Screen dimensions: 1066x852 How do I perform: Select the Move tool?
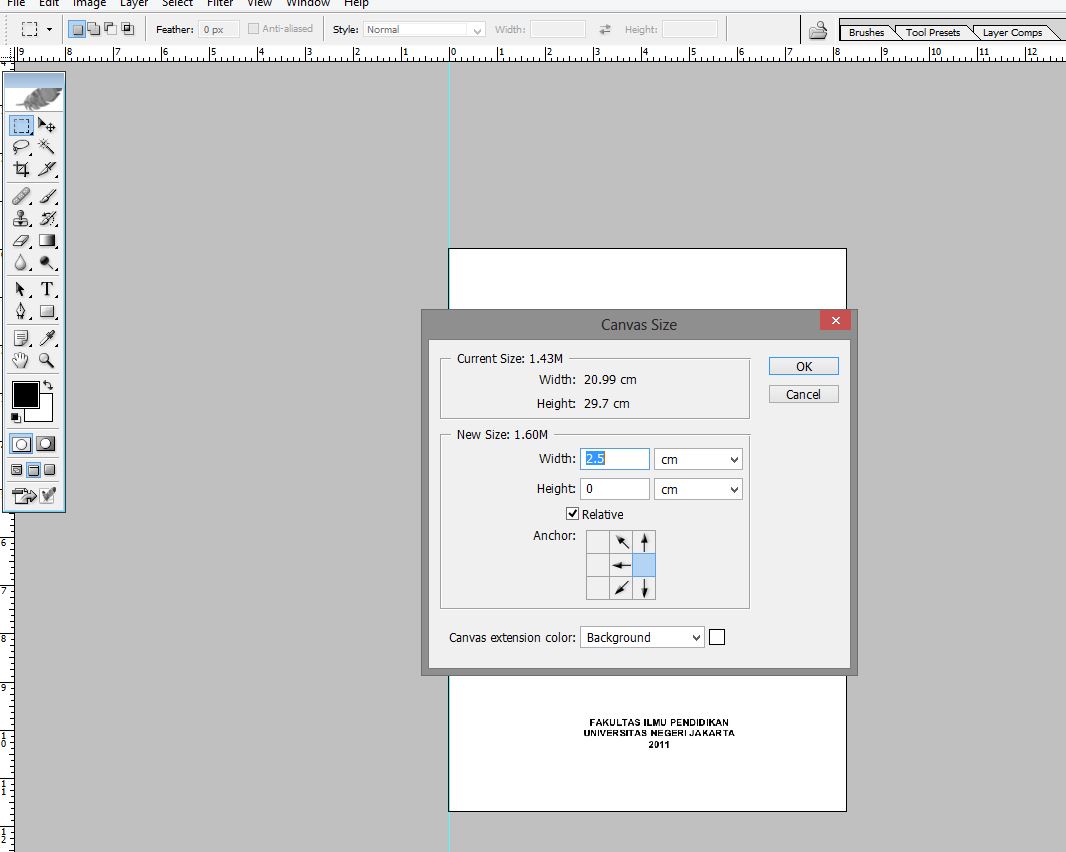click(x=47, y=125)
